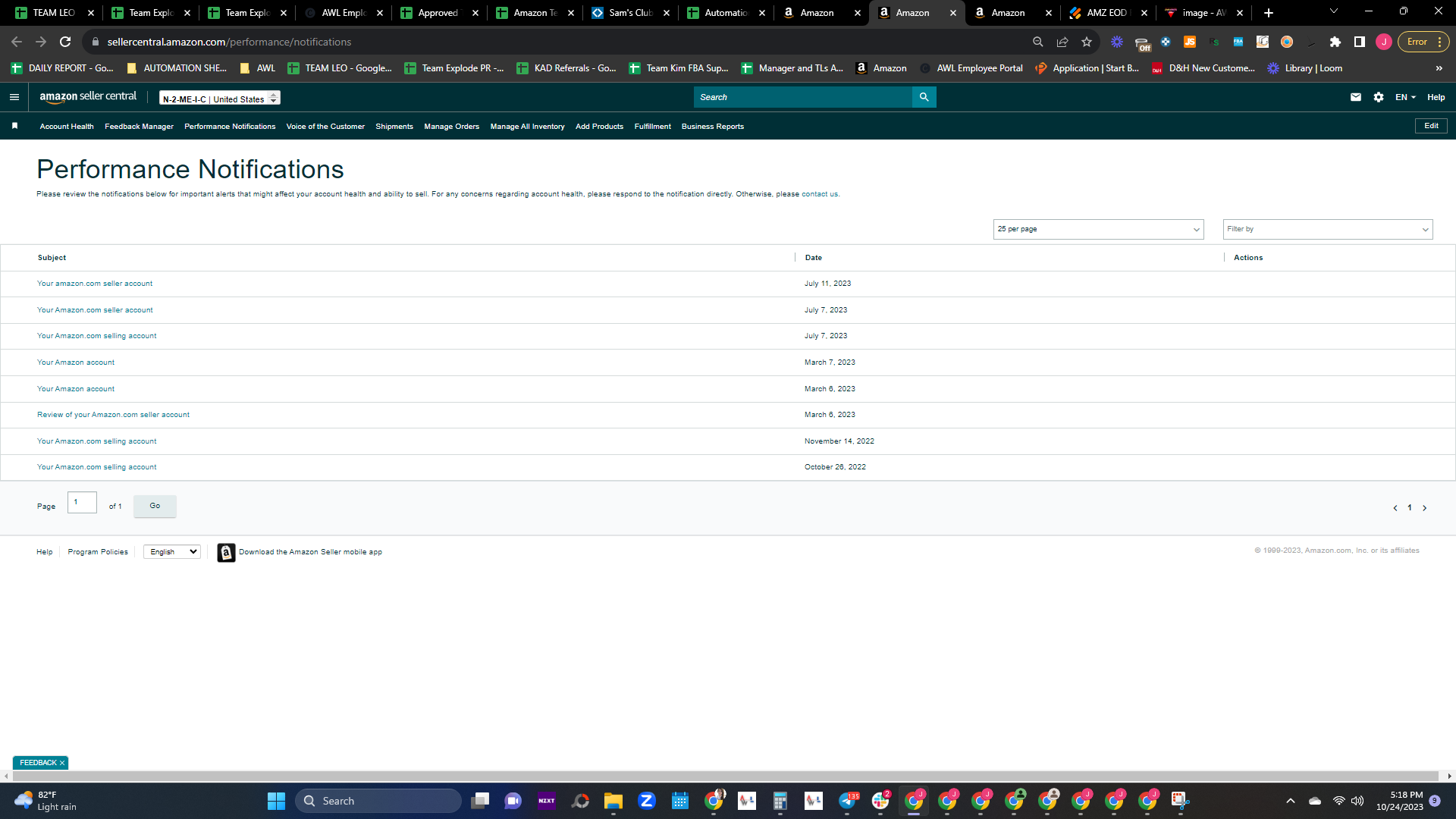Open Slack from the taskbar
Image resolution: width=1456 pixels, height=819 pixels.
pyautogui.click(x=880, y=801)
